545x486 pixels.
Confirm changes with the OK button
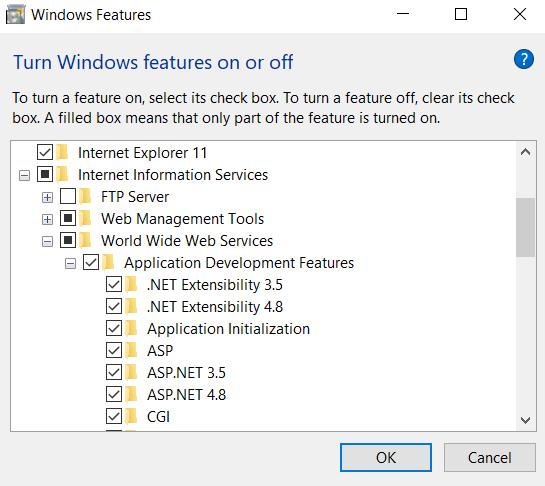[x=386, y=457]
